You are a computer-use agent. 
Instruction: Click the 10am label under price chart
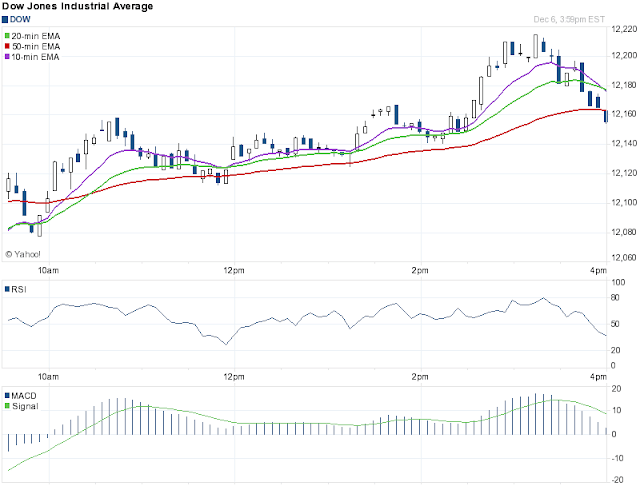click(49, 270)
